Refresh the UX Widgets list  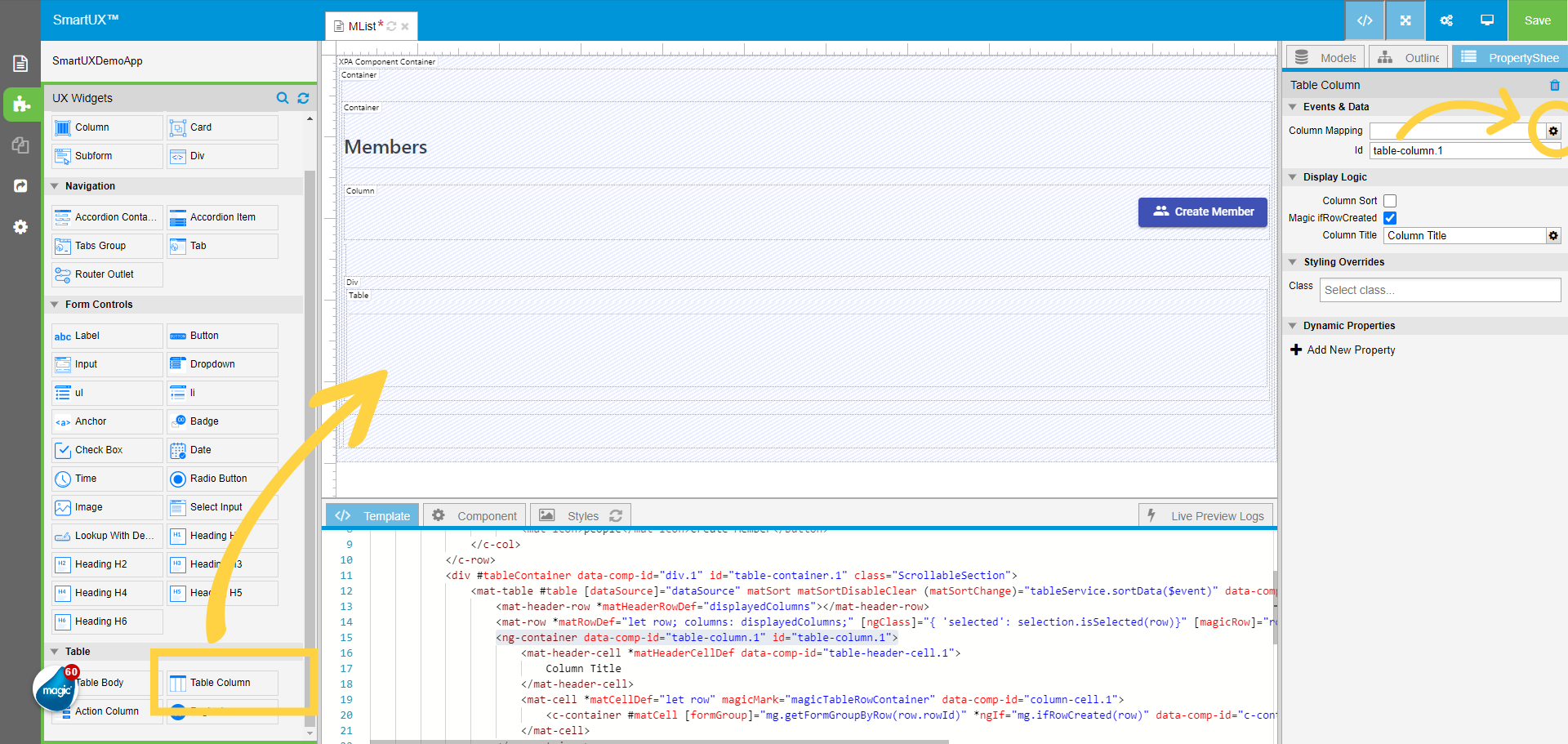pyautogui.click(x=303, y=98)
